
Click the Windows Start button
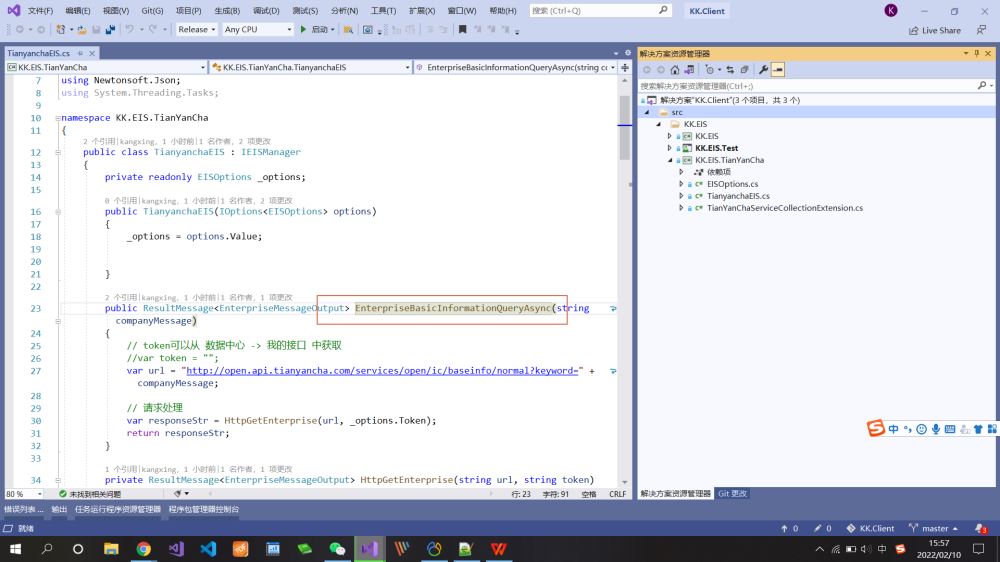coord(15,549)
